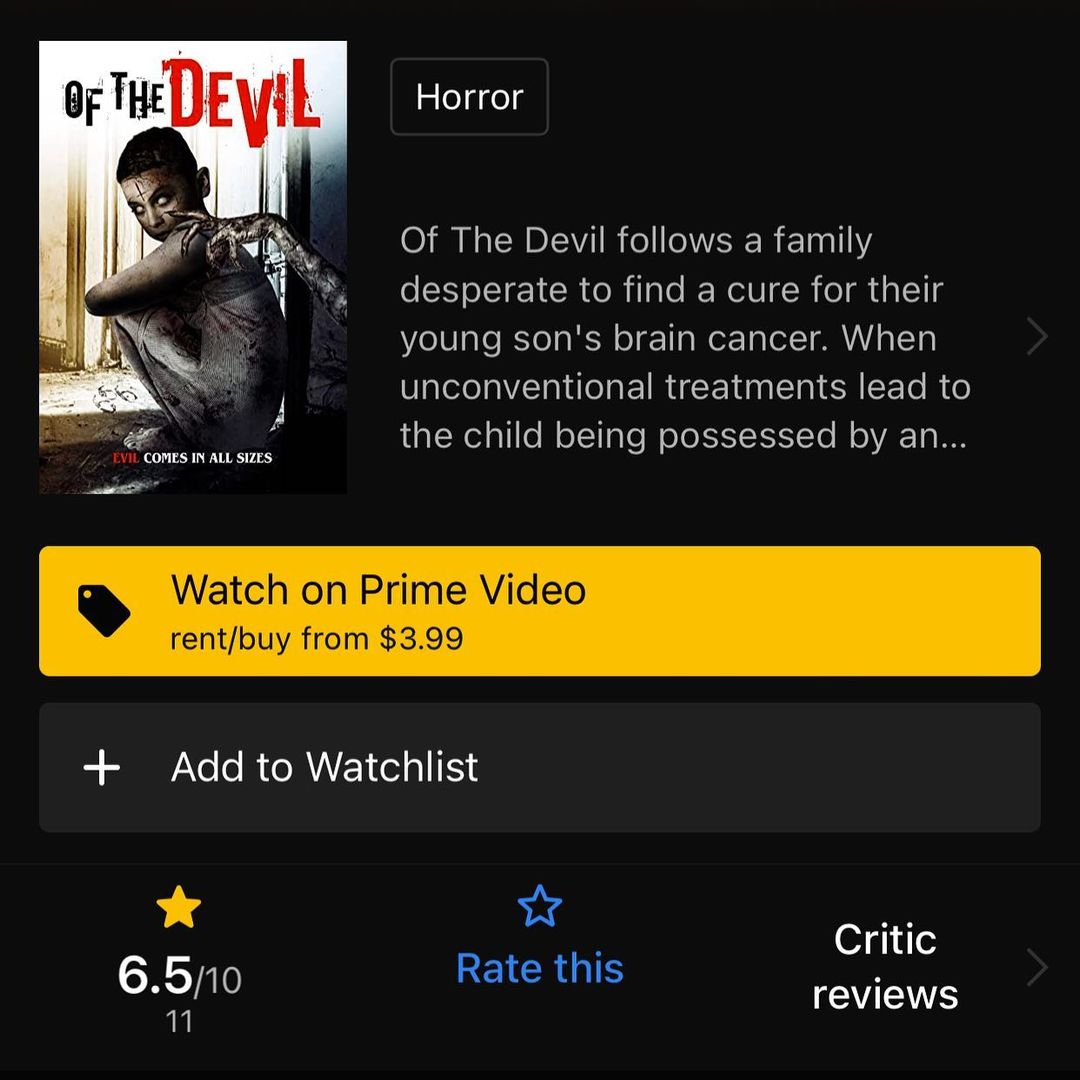Tap the 11 ratings count number
This screenshot has height=1080, width=1080.
(179, 1021)
